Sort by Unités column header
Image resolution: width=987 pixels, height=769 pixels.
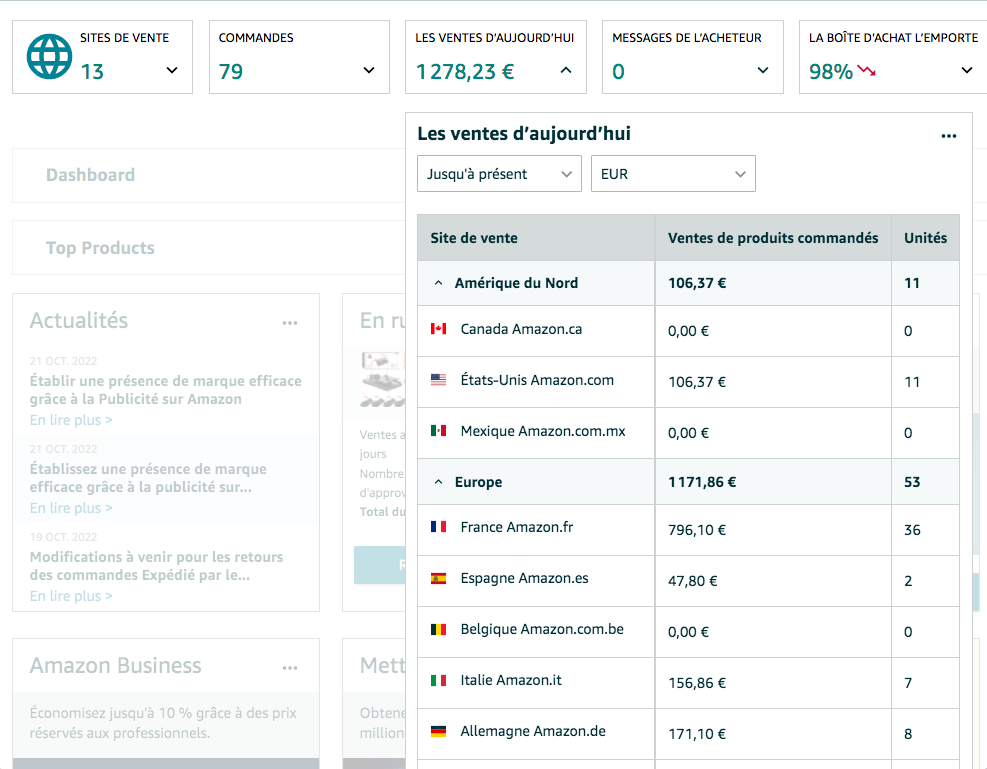coord(925,238)
